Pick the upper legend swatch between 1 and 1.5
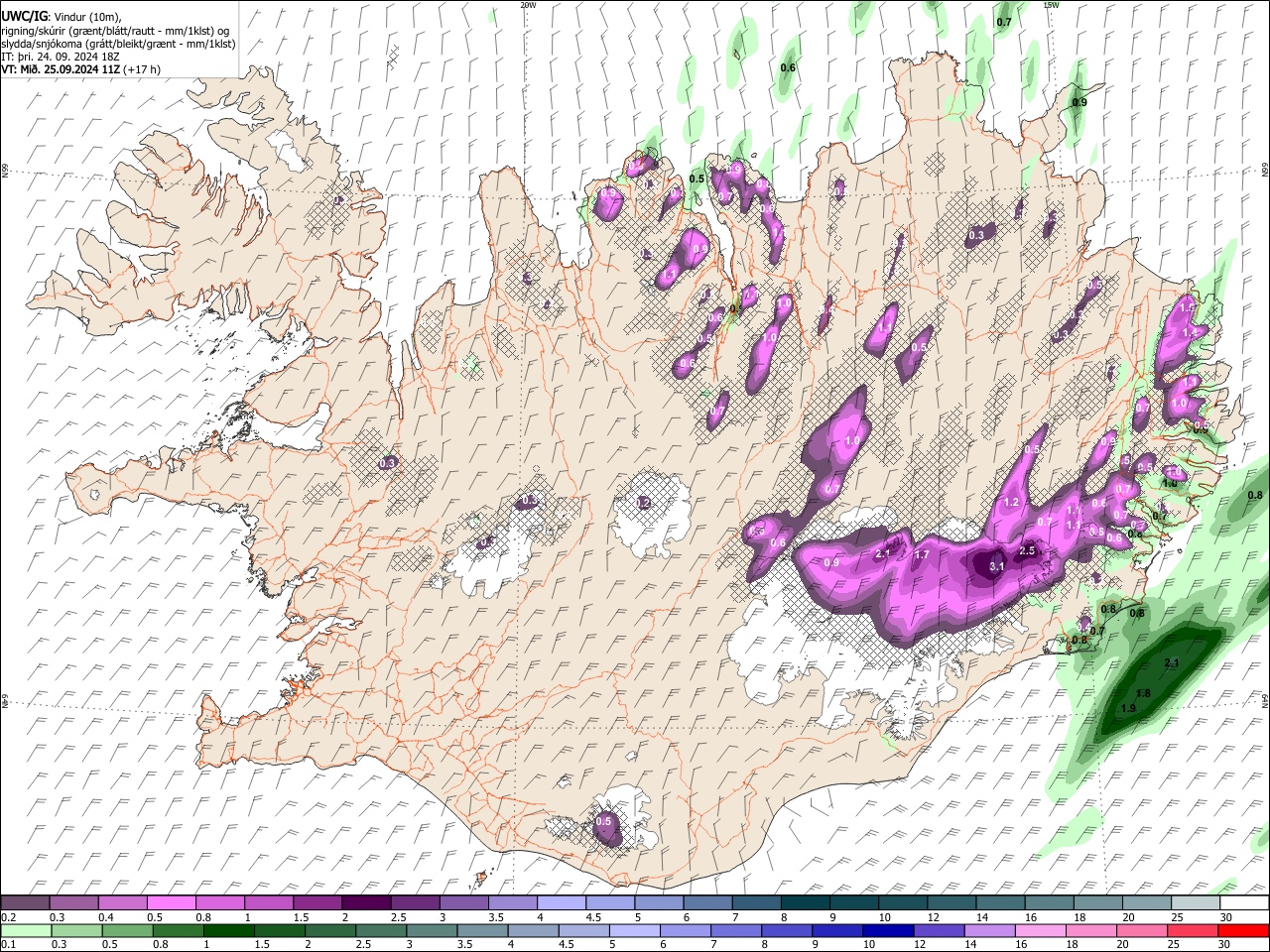1270x952 pixels. (x=269, y=902)
